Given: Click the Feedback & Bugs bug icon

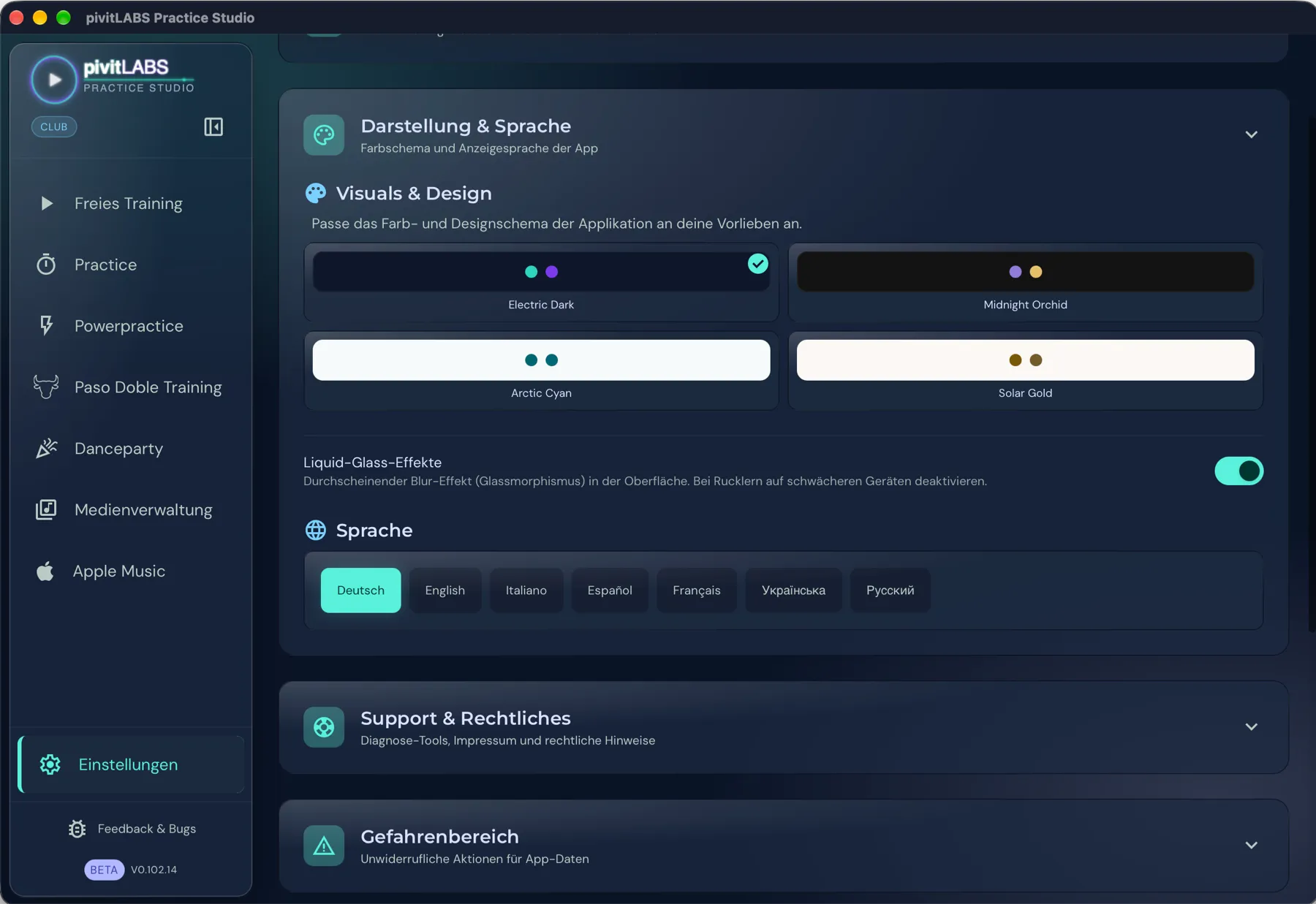Looking at the screenshot, I should [x=77, y=829].
